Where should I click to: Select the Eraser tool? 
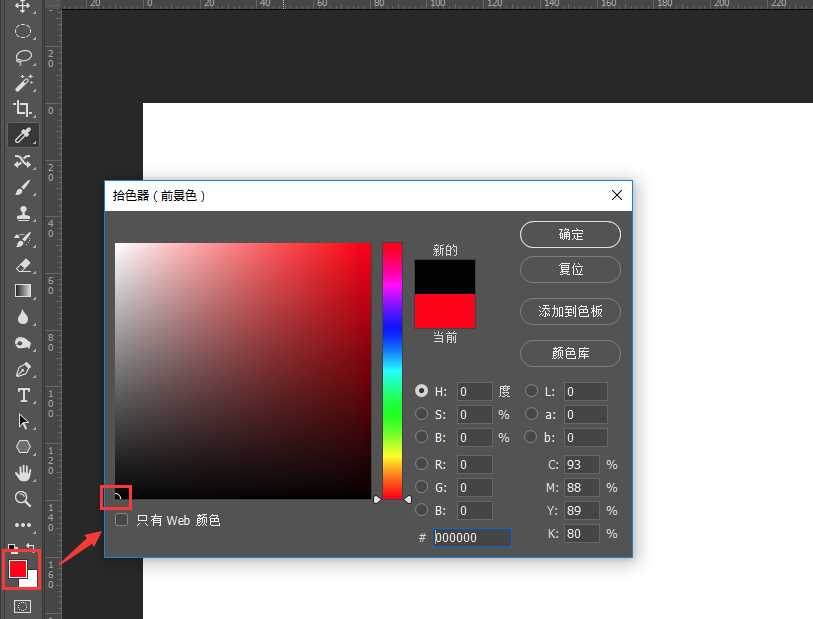tap(24, 265)
